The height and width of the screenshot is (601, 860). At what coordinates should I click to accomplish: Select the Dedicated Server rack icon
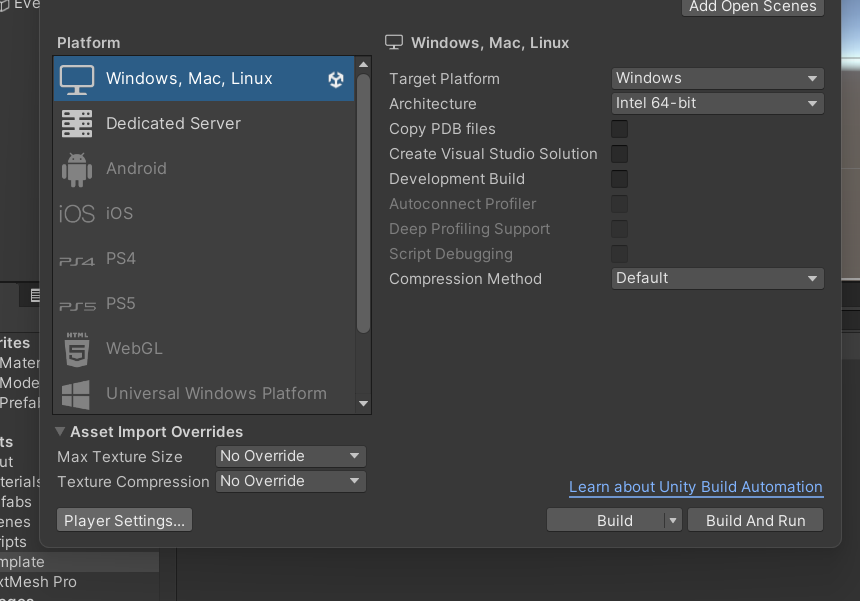point(77,124)
